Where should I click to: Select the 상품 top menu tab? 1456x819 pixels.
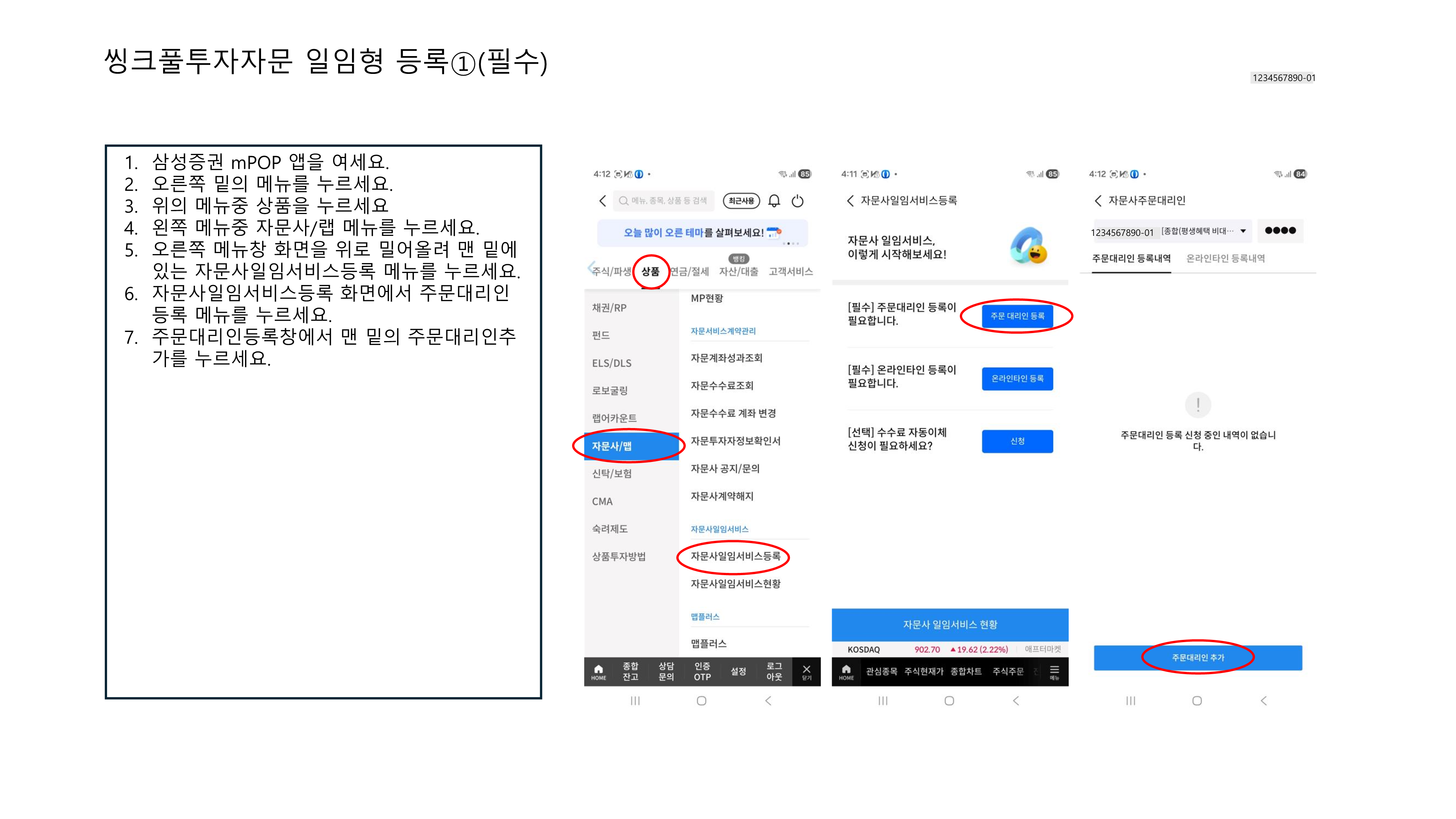650,271
